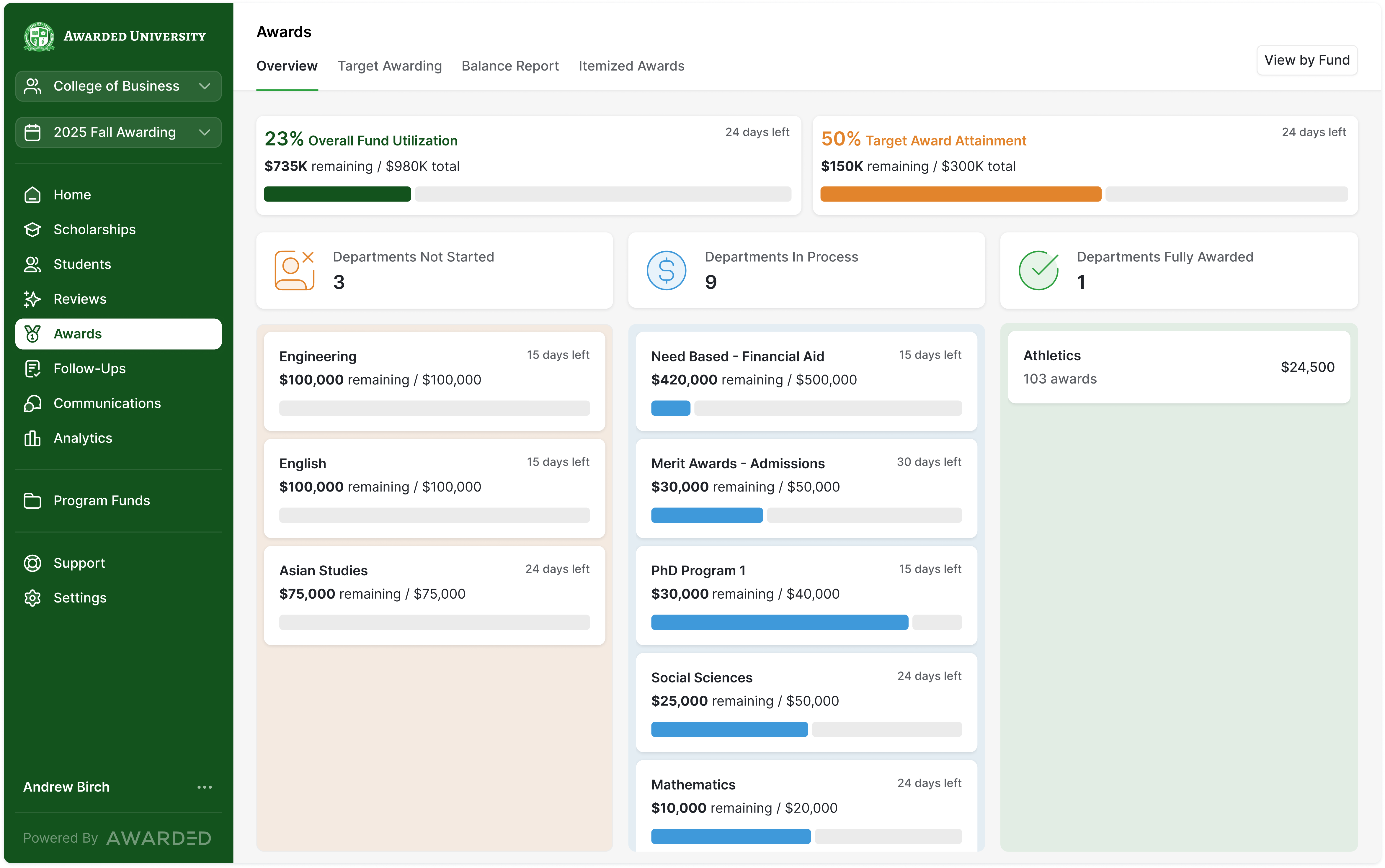Go to Home in the sidebar
This screenshot has width=1385, height=868.
118,195
